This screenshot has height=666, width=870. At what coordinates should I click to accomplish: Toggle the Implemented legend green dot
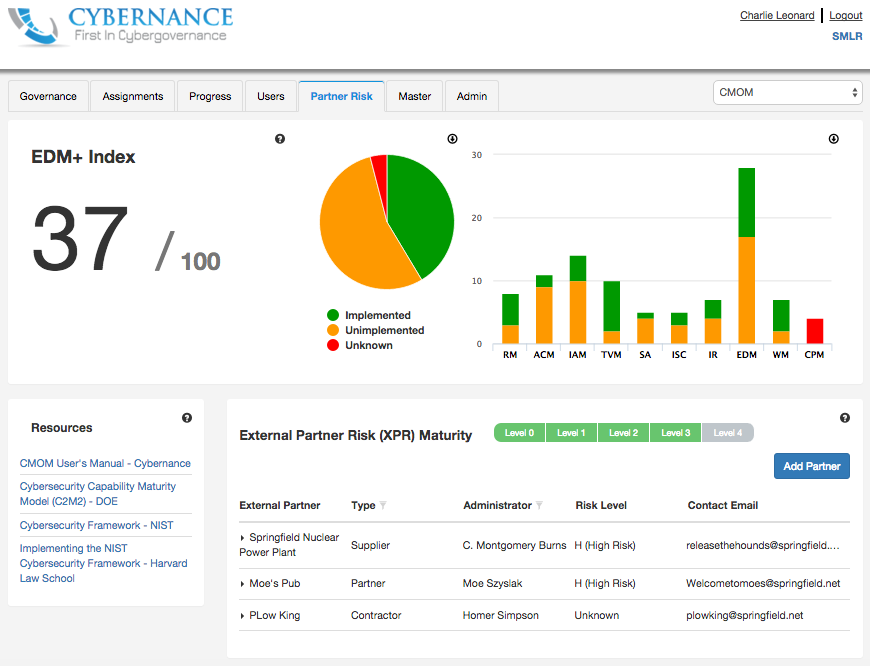coord(333,315)
